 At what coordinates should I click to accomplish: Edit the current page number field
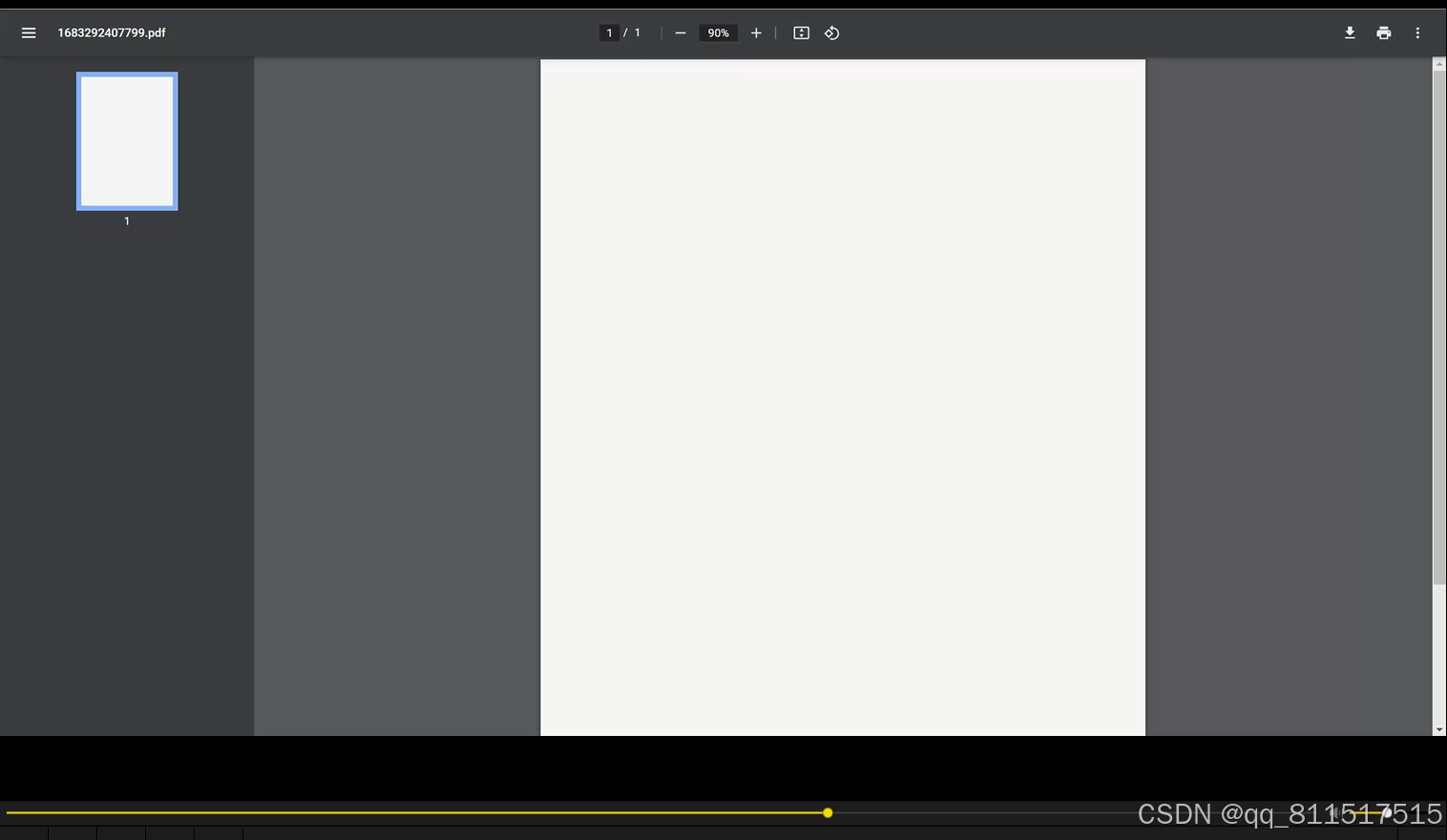coord(609,33)
